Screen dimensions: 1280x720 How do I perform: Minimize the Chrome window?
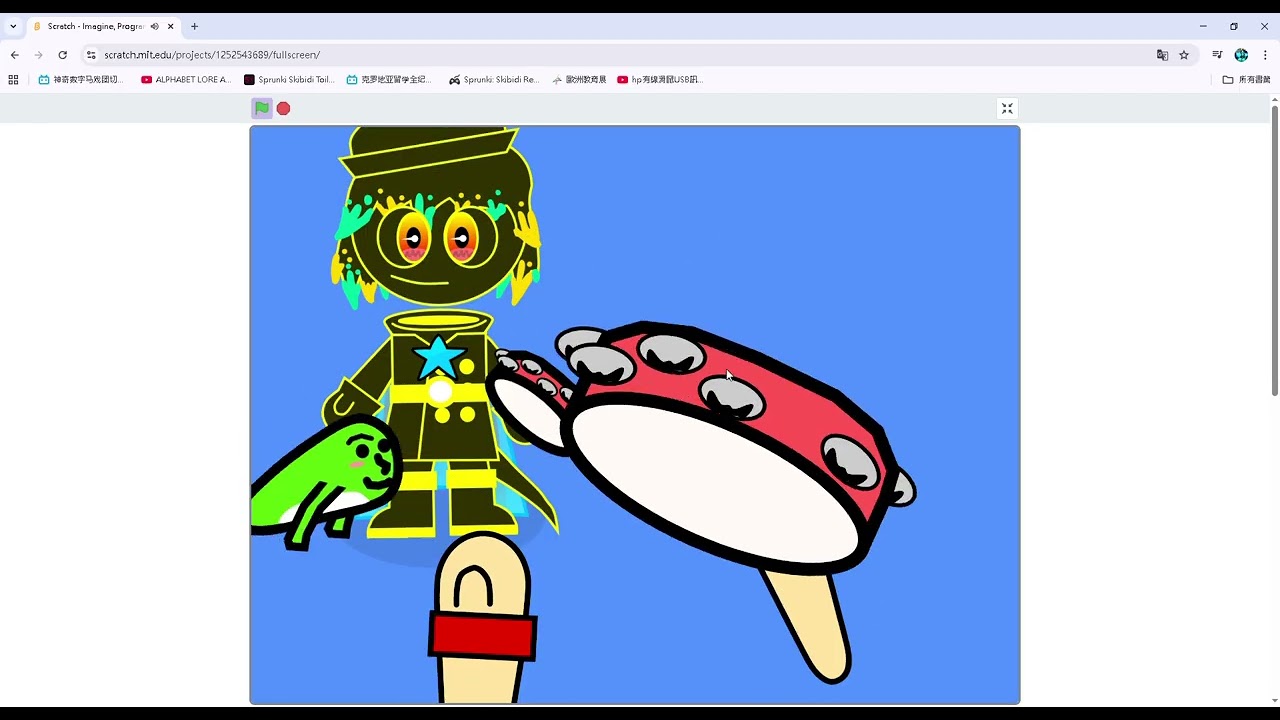point(1203,26)
